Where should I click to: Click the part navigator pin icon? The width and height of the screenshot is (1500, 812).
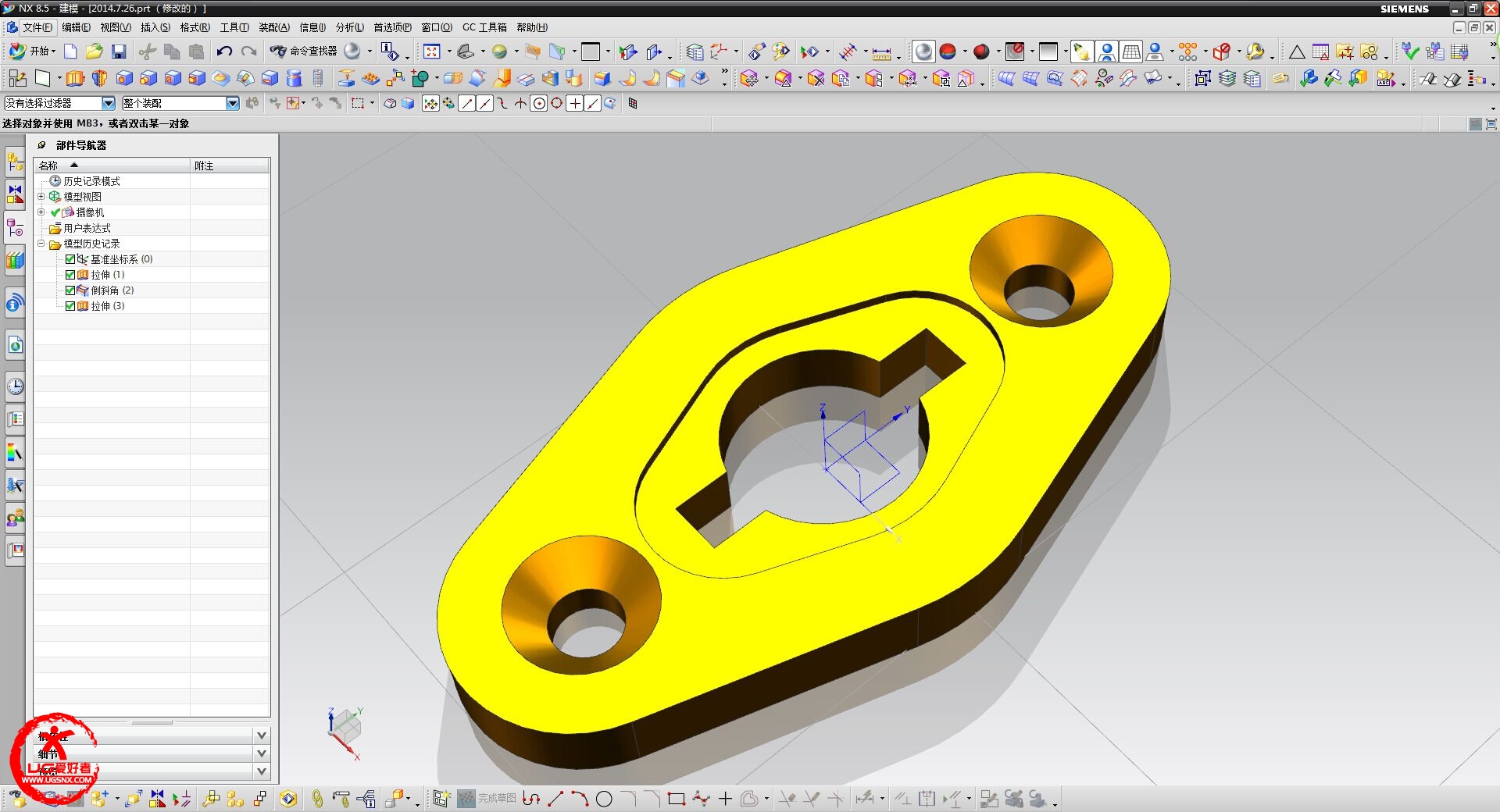(41, 145)
